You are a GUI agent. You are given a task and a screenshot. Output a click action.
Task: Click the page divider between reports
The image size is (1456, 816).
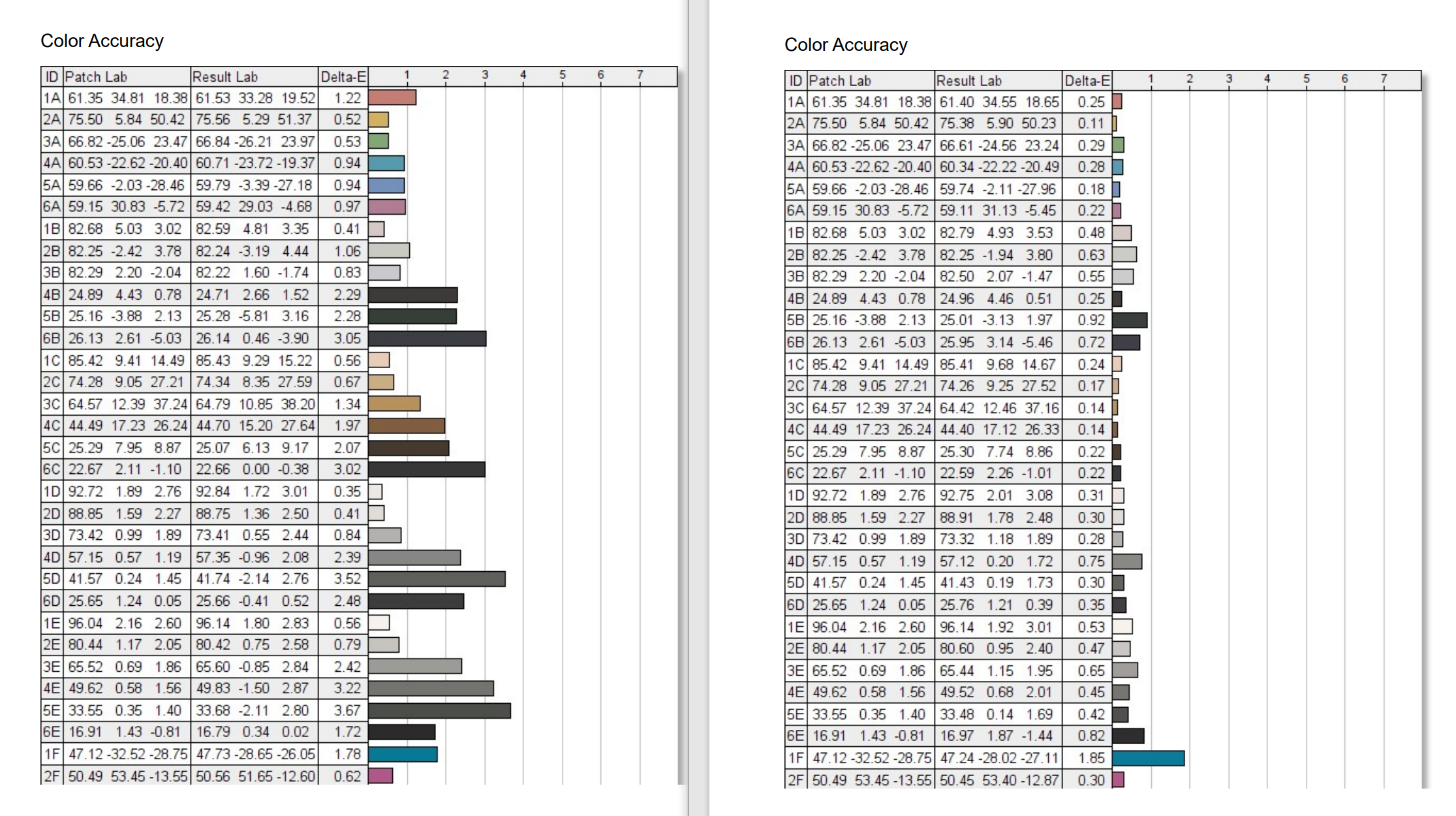(x=698, y=408)
